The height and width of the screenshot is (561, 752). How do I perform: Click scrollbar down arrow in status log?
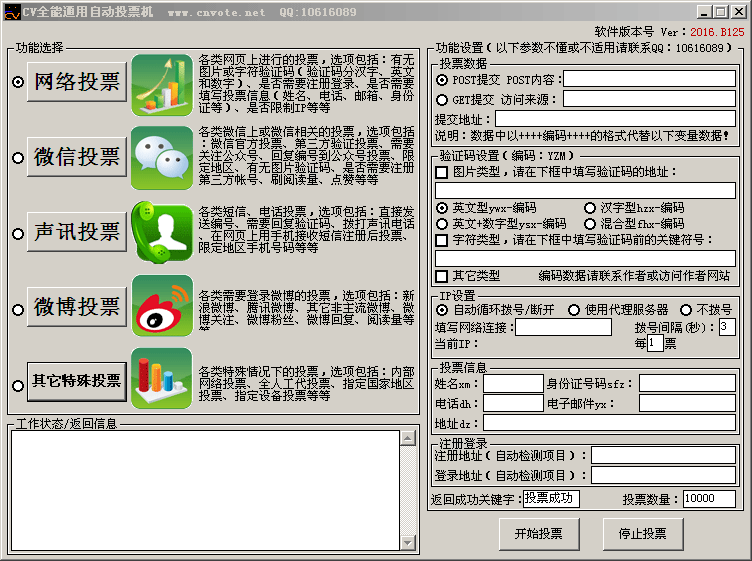tap(408, 543)
